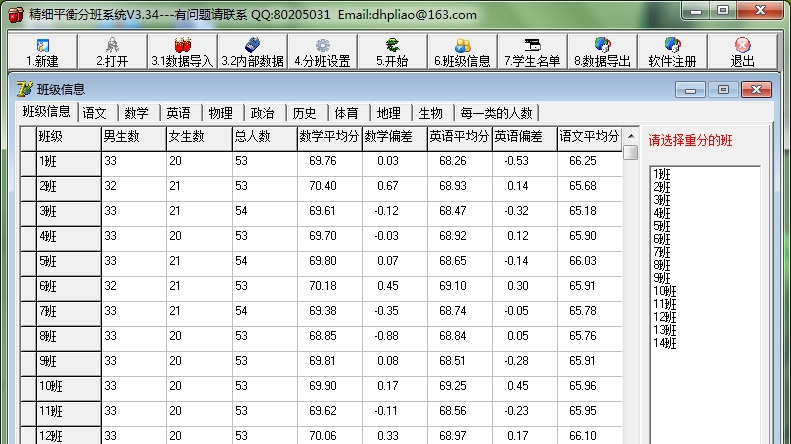This screenshot has height=444, width=791.
Task: Click the 数学平均分 column header
Action: 329,139
